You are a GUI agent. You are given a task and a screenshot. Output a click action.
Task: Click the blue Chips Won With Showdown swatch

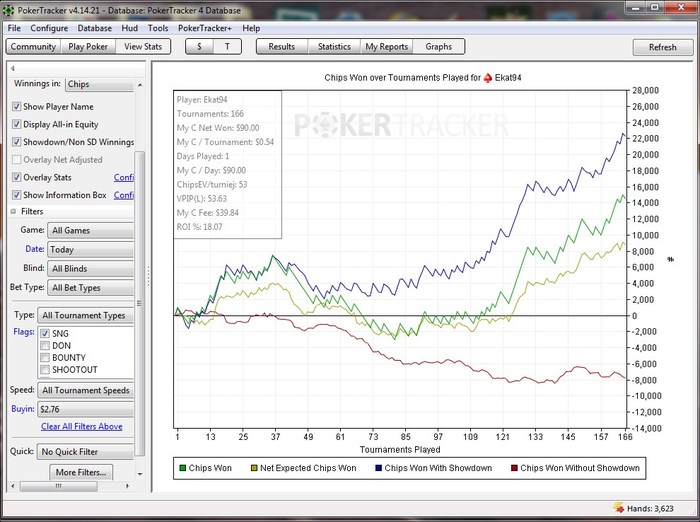click(x=379, y=468)
